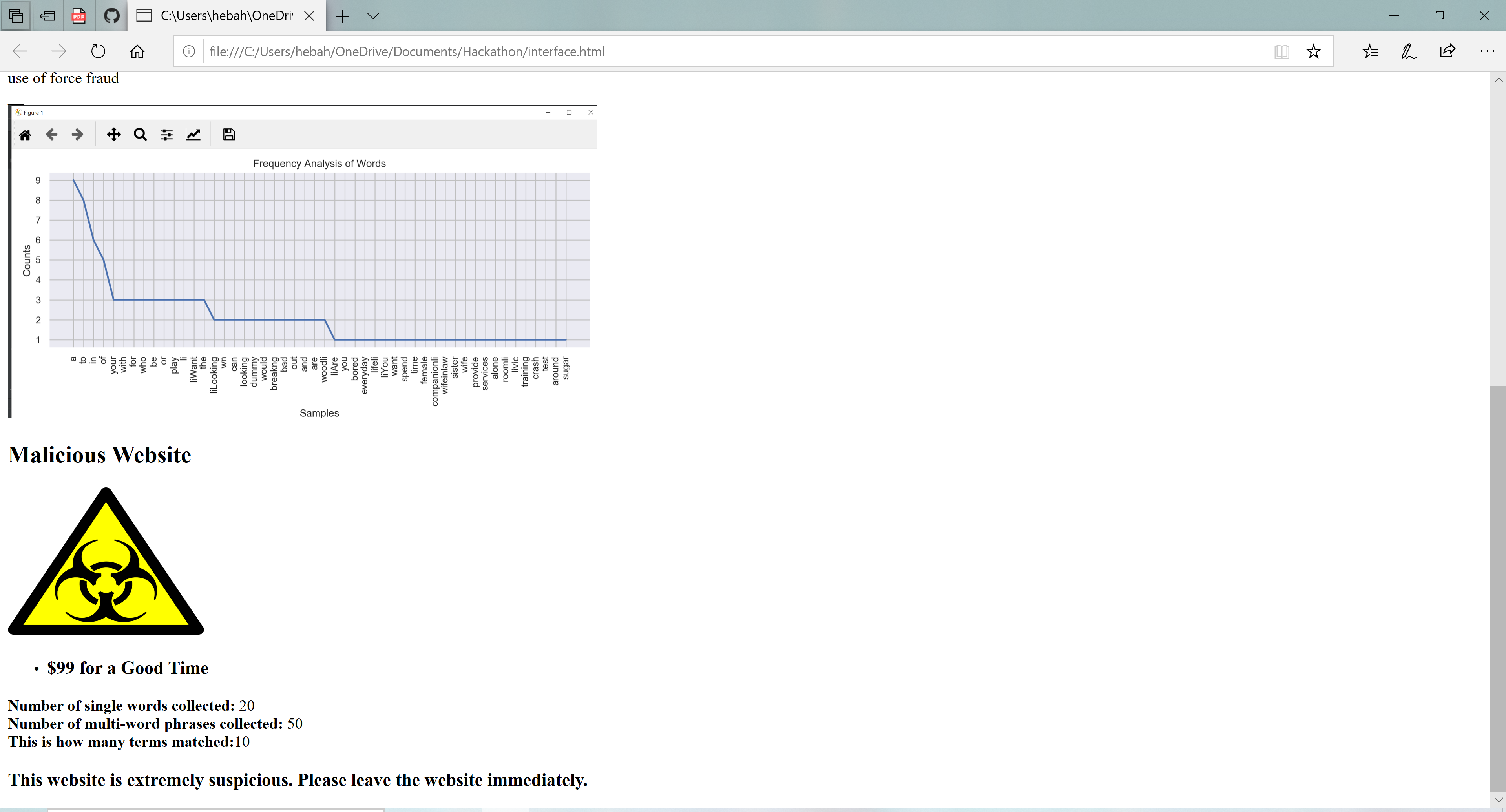Image resolution: width=1506 pixels, height=812 pixels.
Task: Open Reading view book icon
Action: click(x=1281, y=51)
